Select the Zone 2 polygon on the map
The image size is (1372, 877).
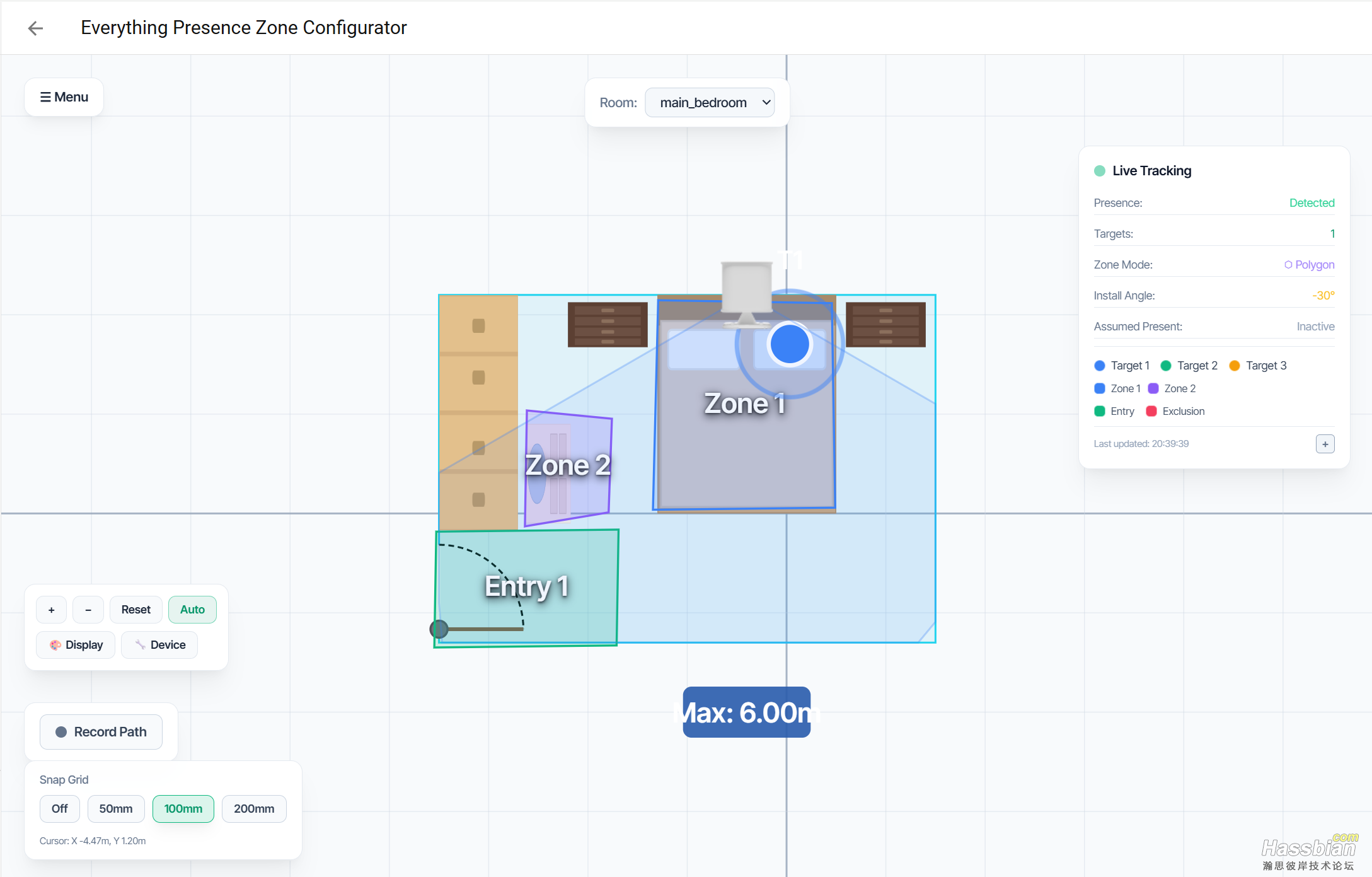click(x=567, y=465)
